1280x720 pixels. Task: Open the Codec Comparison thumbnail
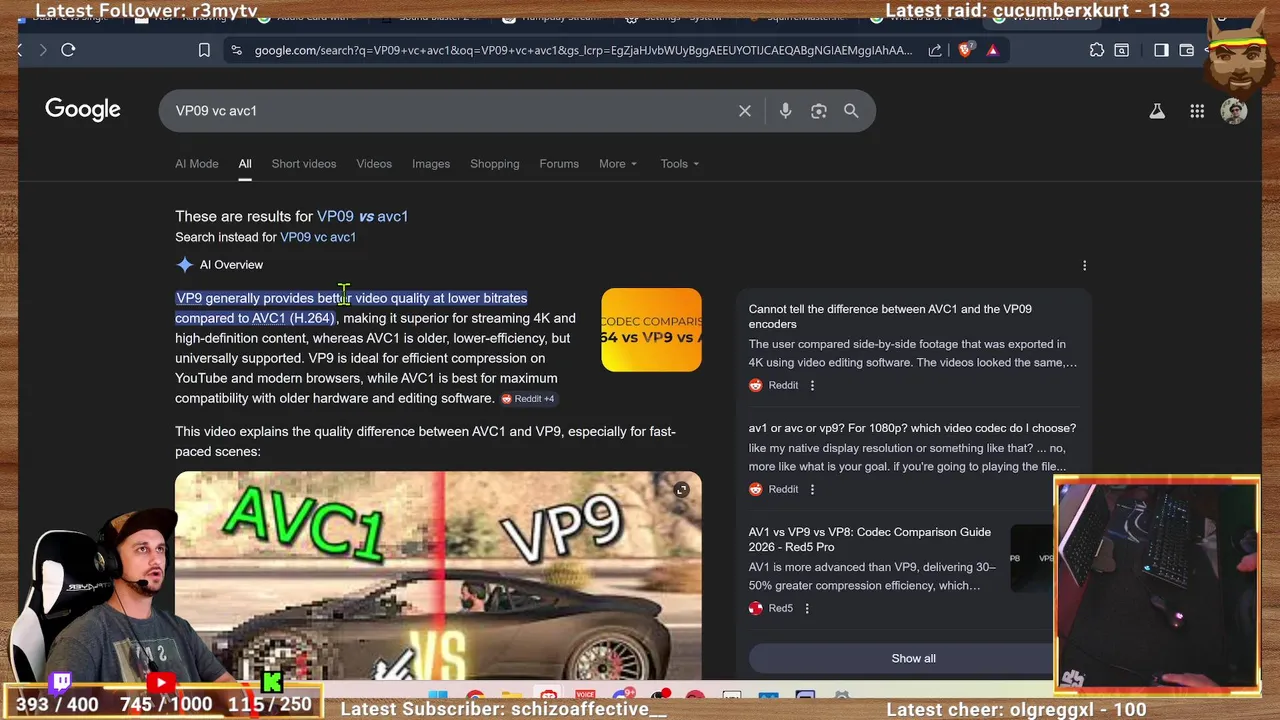click(x=651, y=330)
